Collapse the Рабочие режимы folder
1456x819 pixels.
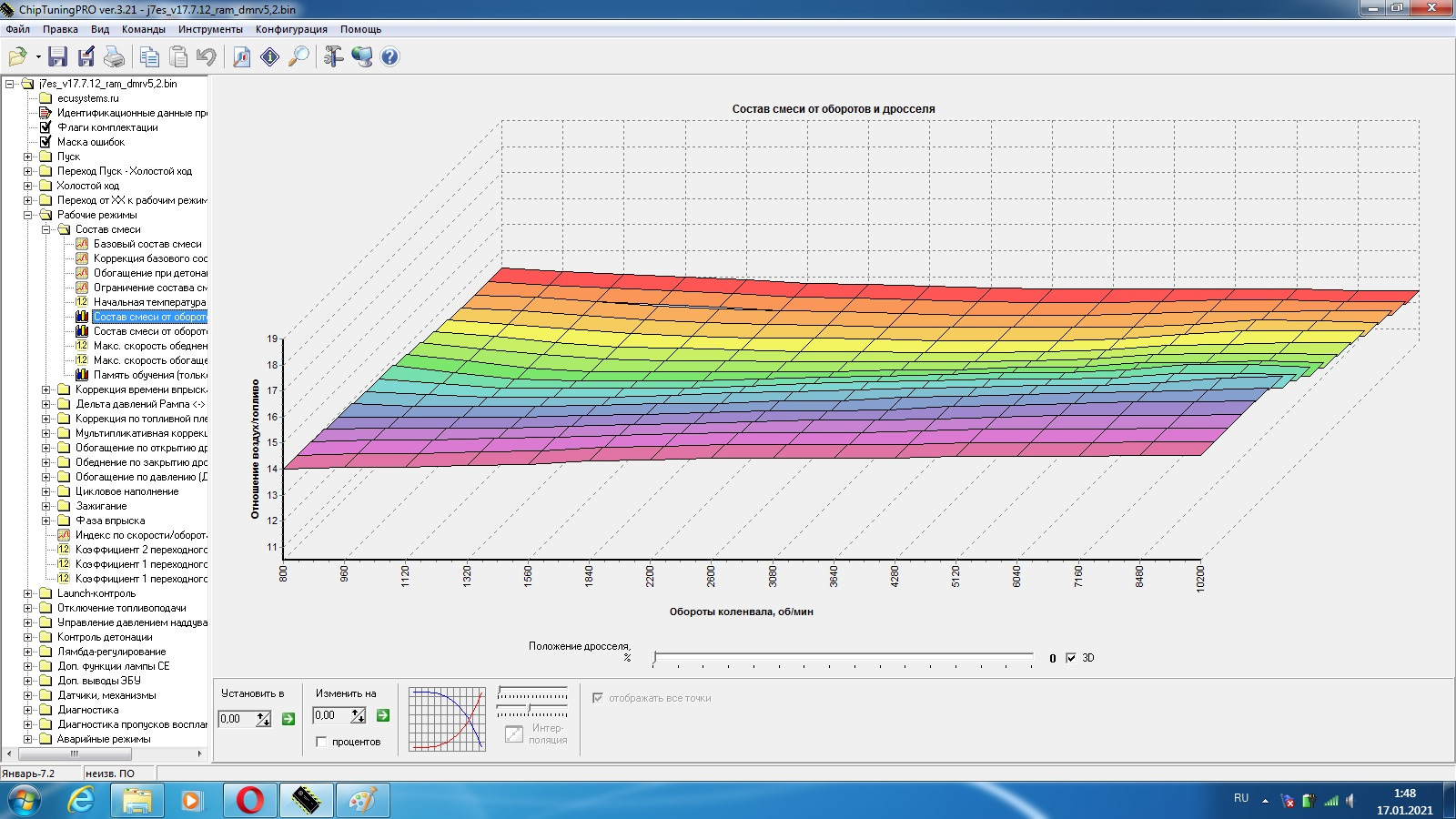point(27,215)
